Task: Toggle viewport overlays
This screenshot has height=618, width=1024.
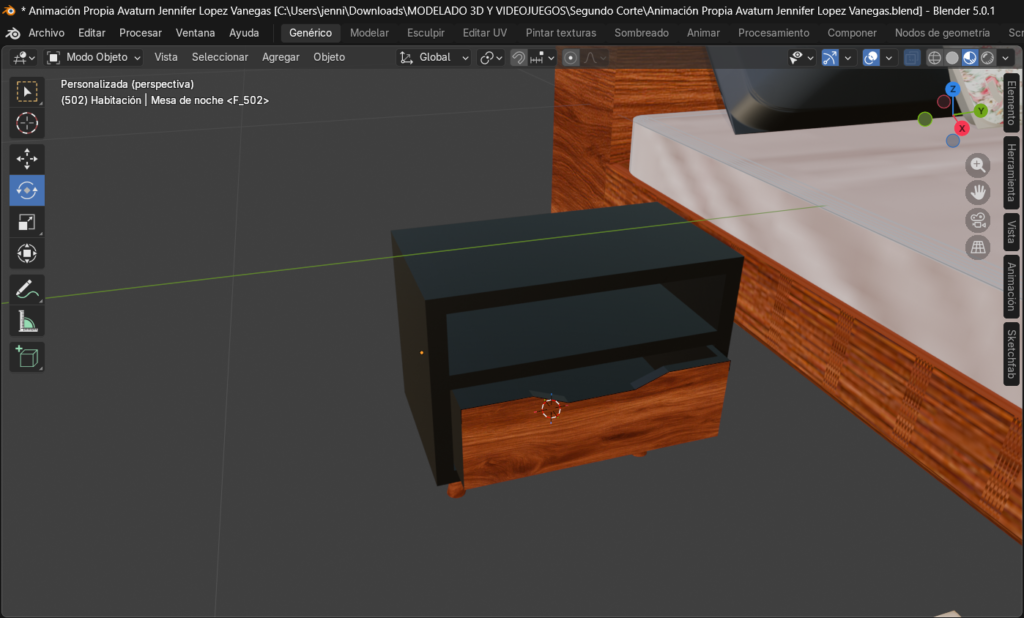Action: point(871,58)
